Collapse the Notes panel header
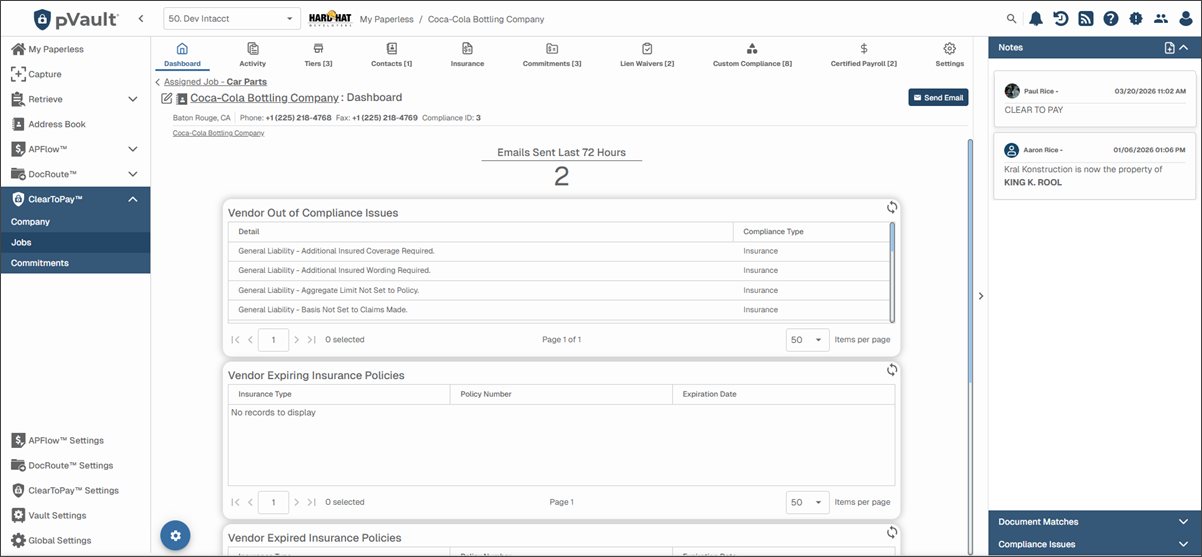 click(1184, 47)
